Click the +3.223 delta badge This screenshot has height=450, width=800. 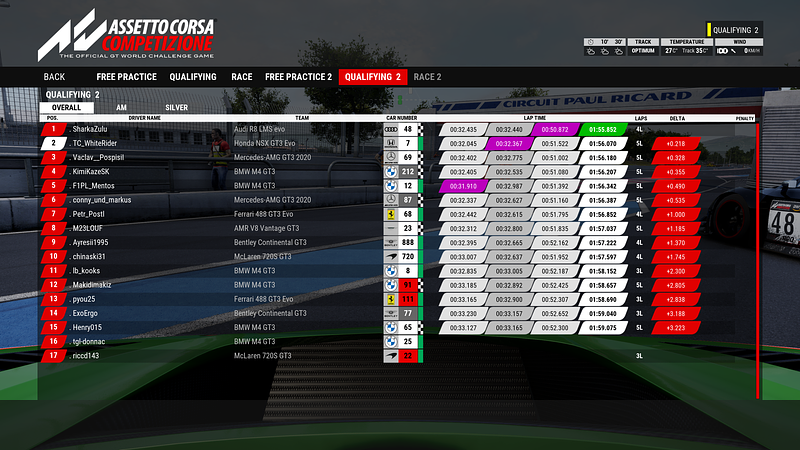[x=676, y=328]
